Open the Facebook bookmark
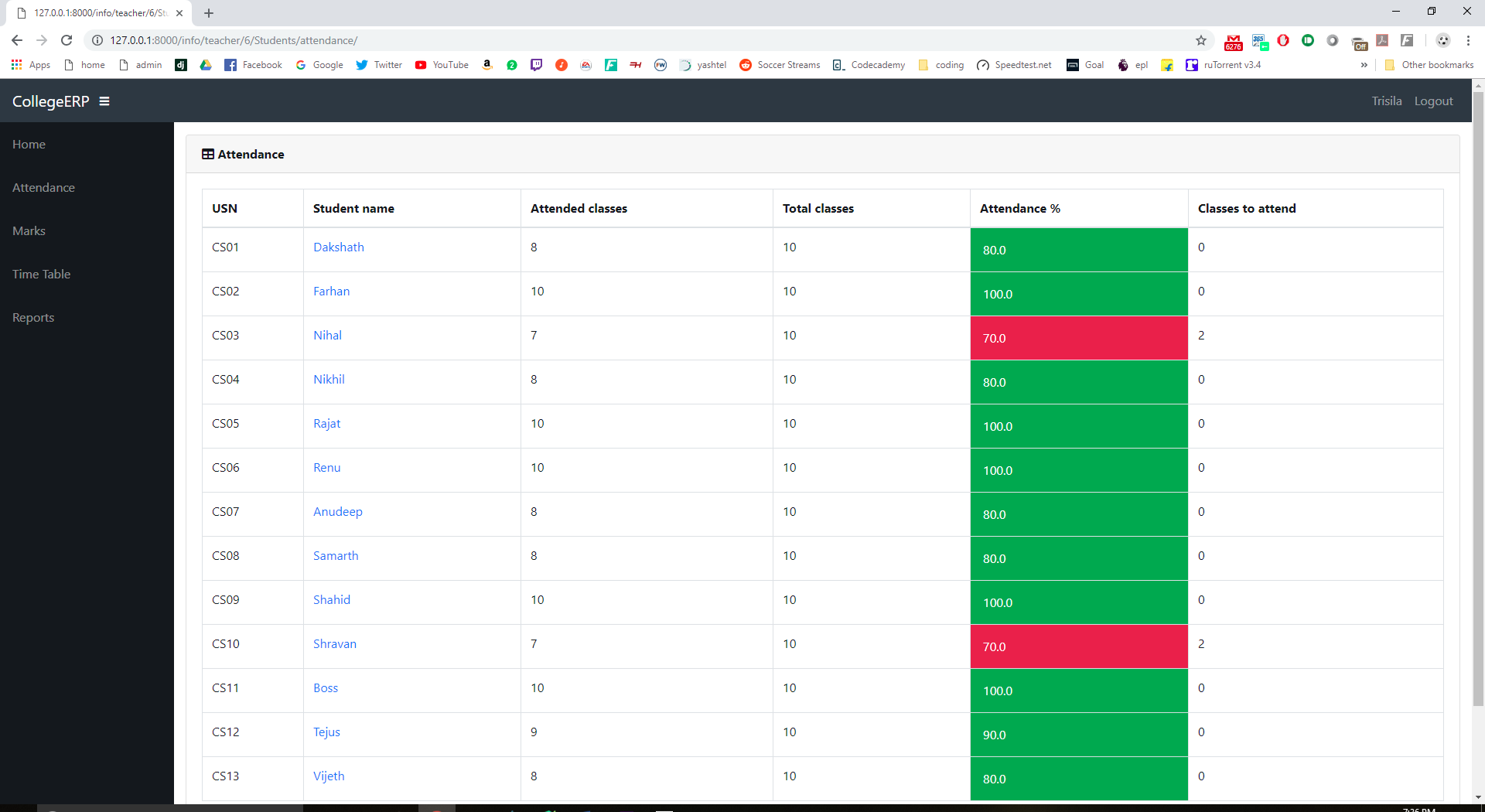Image resolution: width=1485 pixels, height=812 pixels. coord(254,65)
